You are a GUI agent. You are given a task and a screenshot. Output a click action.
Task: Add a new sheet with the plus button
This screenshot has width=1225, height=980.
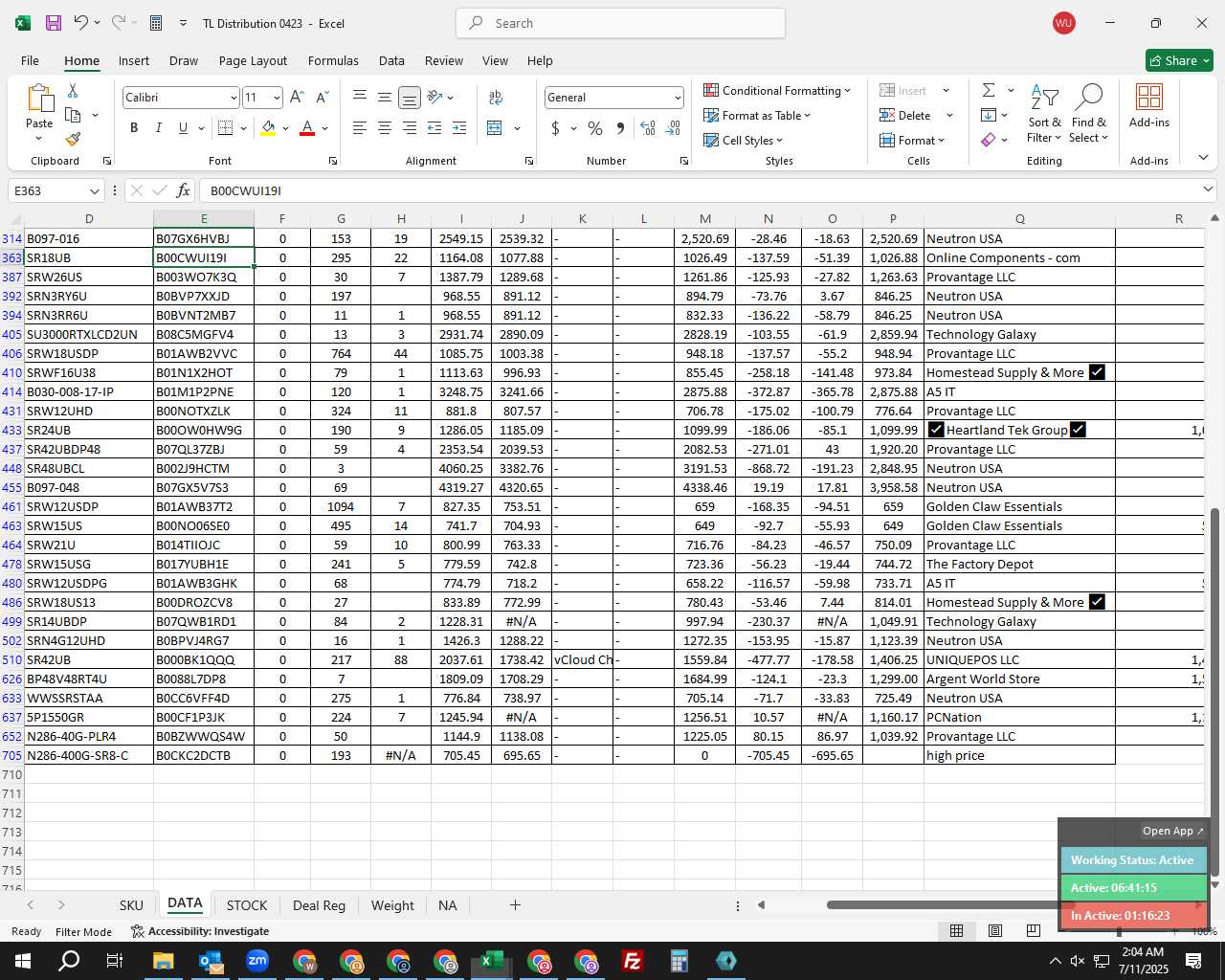(x=515, y=904)
